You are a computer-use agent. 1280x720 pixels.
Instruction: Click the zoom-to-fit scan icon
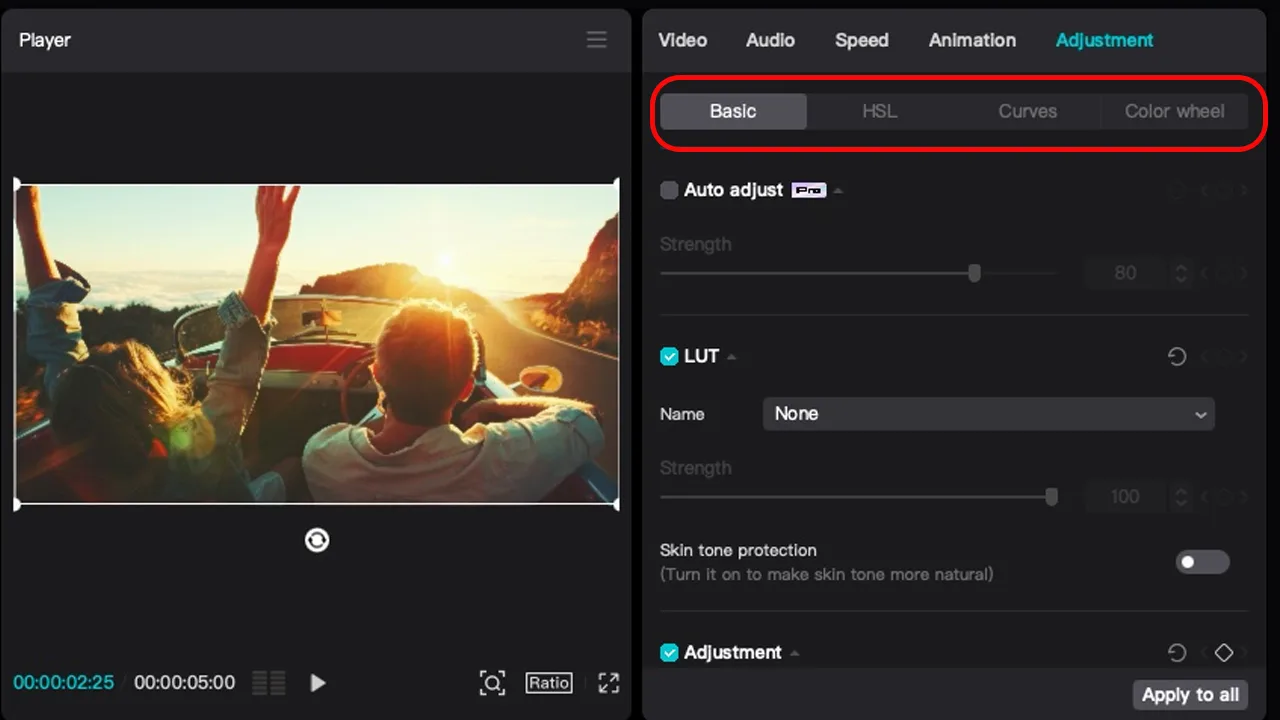pyautogui.click(x=492, y=683)
